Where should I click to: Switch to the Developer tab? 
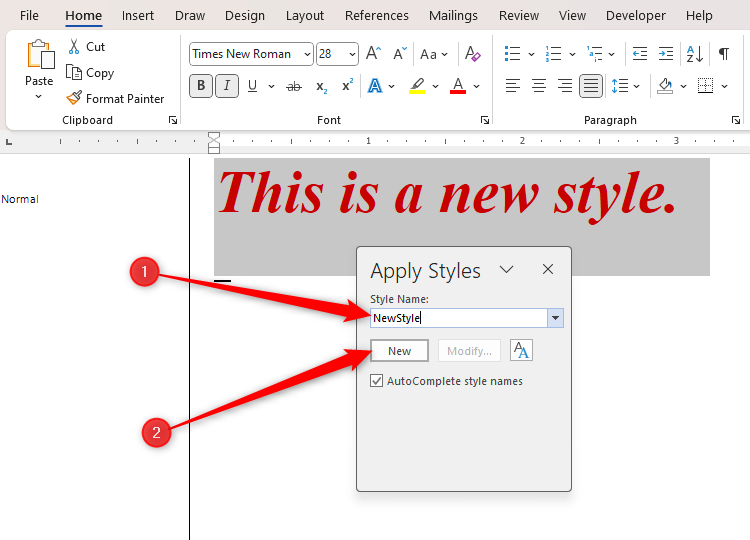[x=635, y=15]
